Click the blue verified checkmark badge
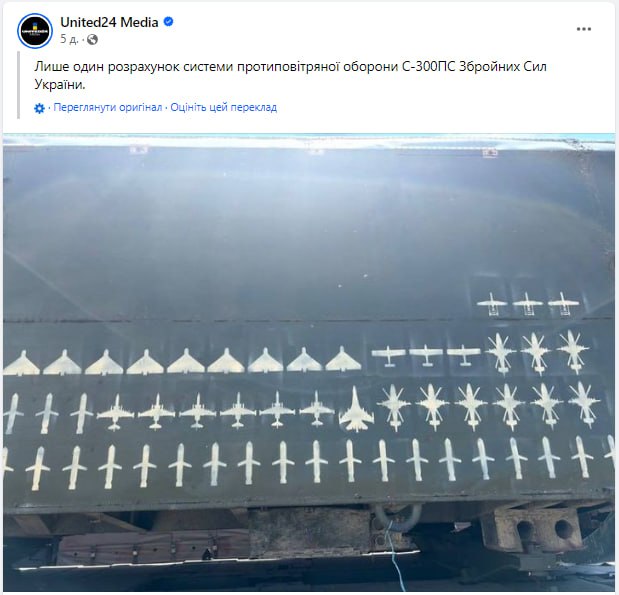Image resolution: width=619 pixels, height=595 pixels. click(x=169, y=22)
